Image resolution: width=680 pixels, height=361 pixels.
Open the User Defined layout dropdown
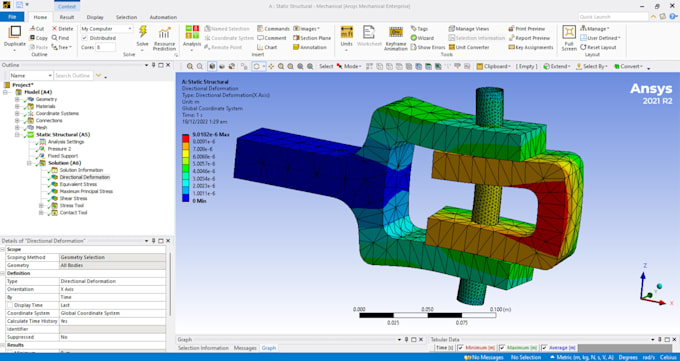(x=600, y=38)
